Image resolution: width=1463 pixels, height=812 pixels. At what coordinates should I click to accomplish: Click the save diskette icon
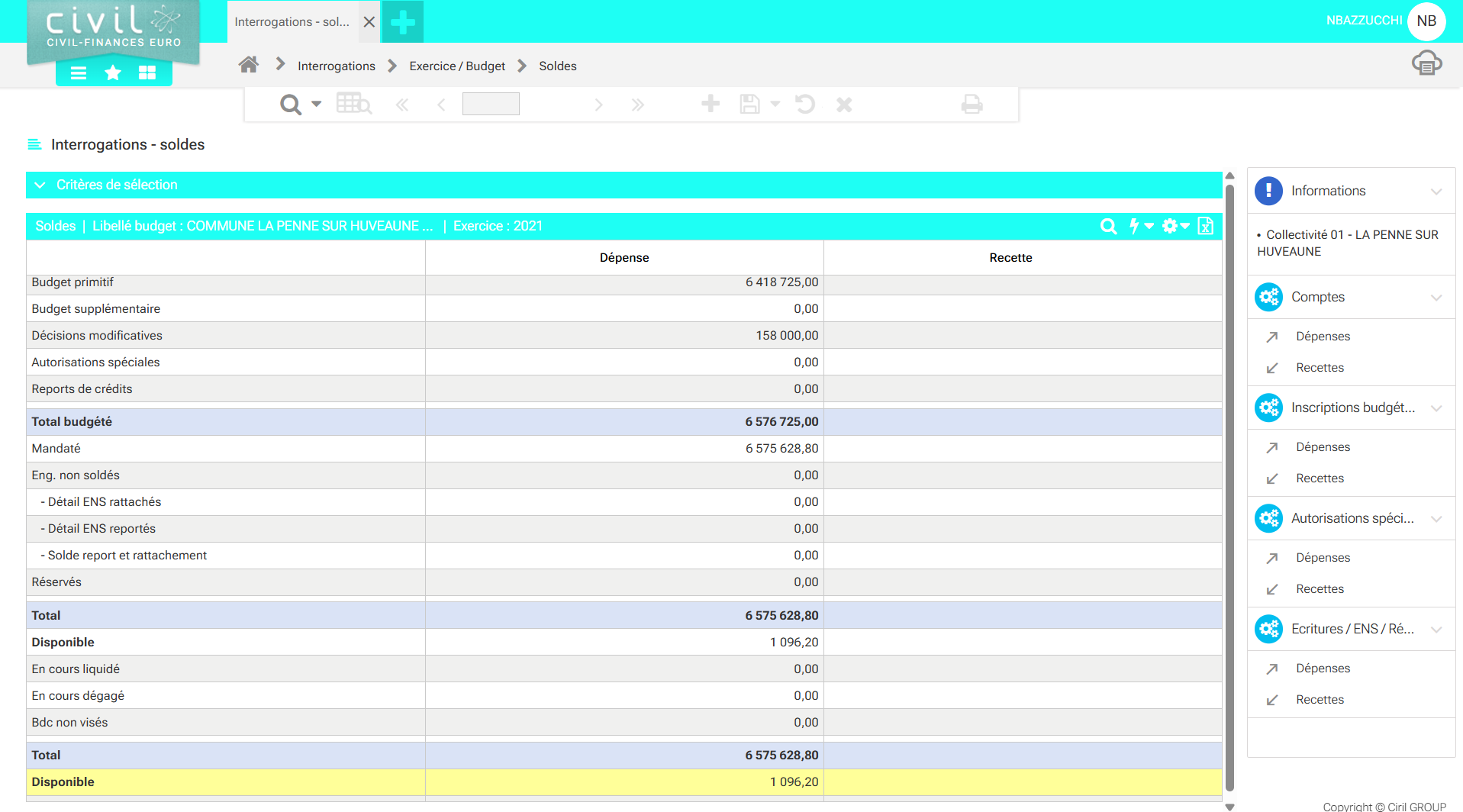coord(750,105)
